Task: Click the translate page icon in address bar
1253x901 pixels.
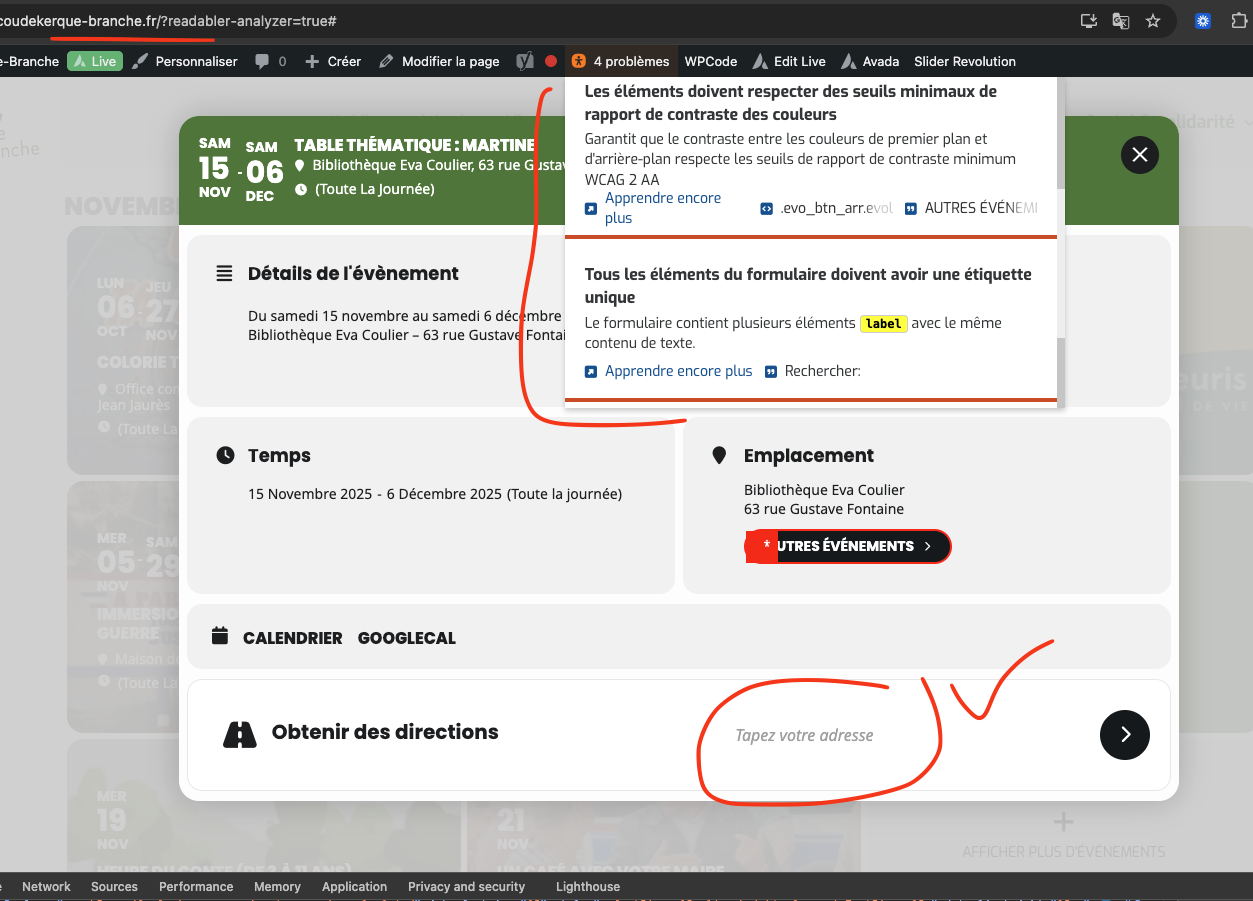Action: pyautogui.click(x=1121, y=21)
